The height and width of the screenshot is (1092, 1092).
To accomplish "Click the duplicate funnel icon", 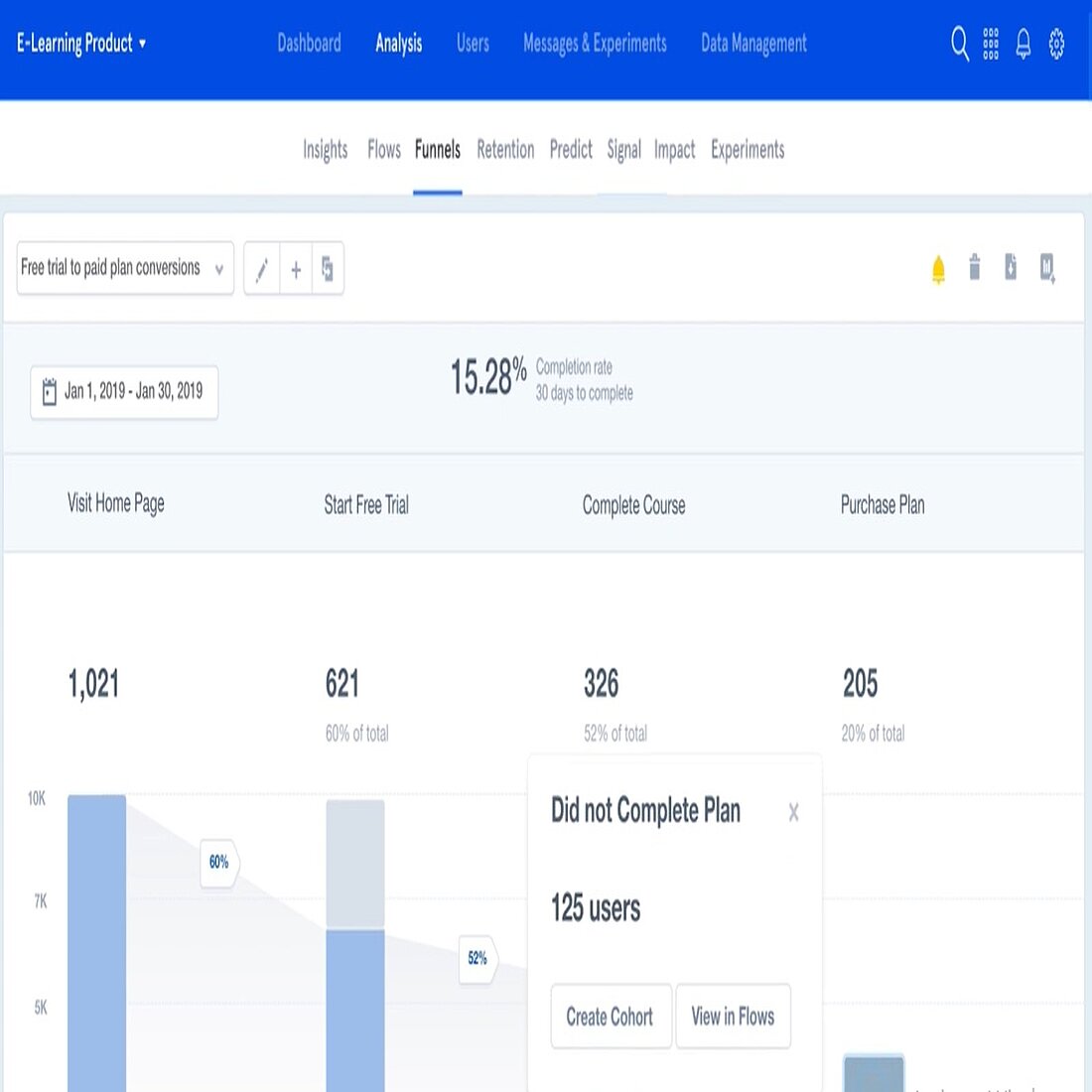I will point(328,269).
